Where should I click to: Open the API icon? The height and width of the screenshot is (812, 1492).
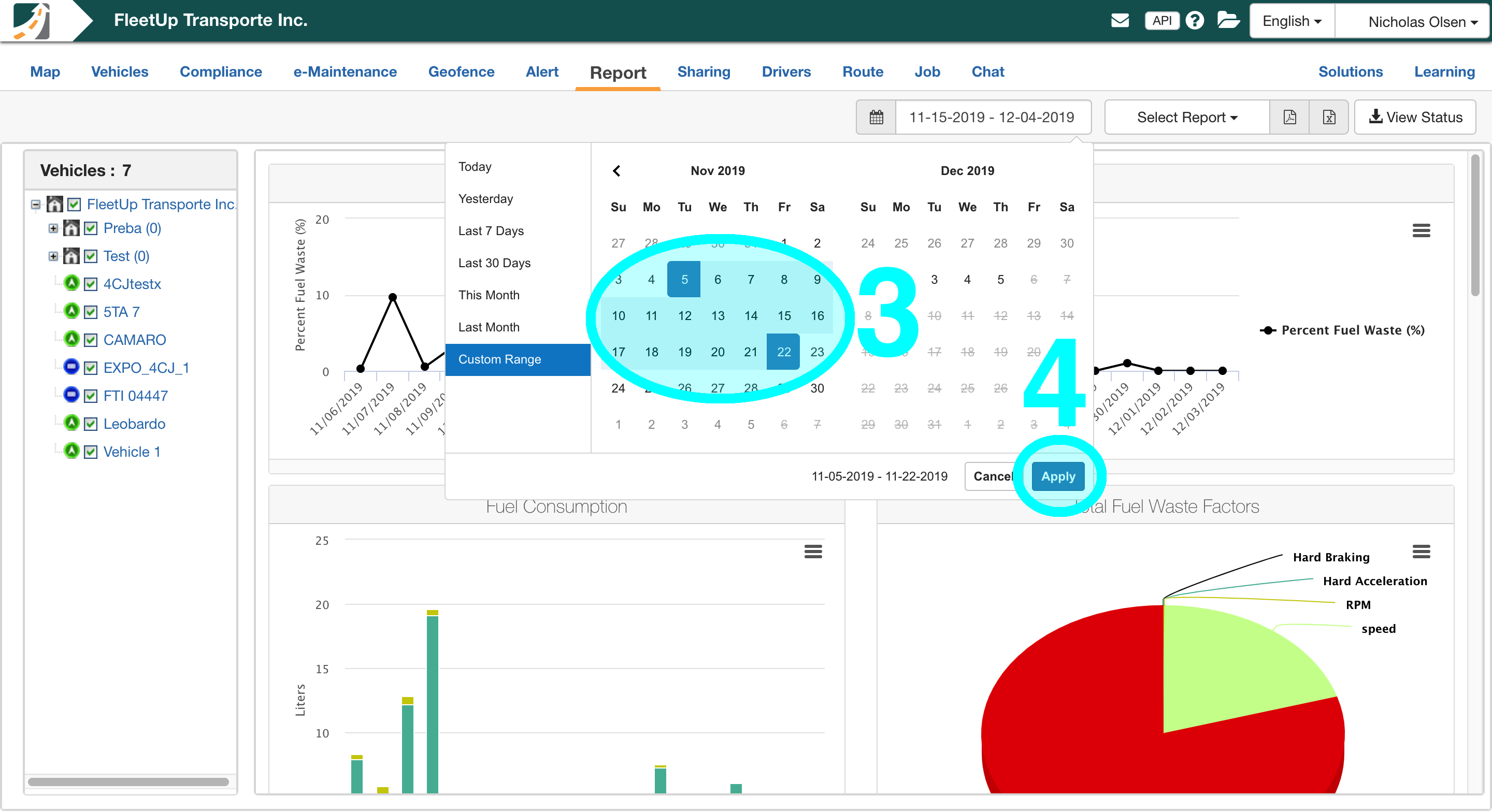[x=1162, y=20]
